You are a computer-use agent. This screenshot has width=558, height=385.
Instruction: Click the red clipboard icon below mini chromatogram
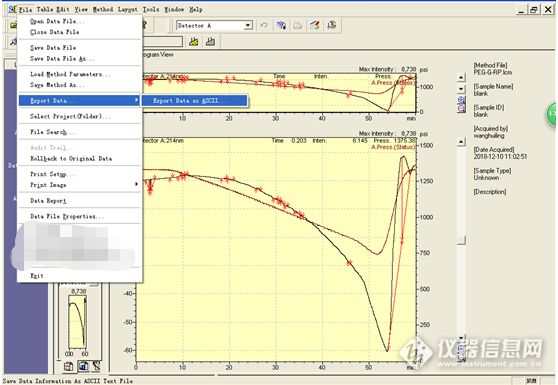[68, 366]
